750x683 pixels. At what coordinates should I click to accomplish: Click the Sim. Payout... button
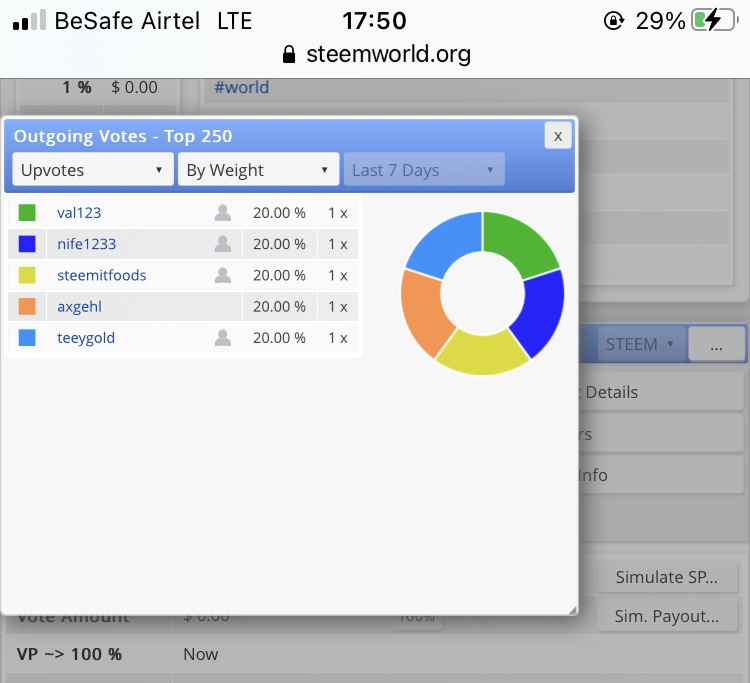click(667, 617)
